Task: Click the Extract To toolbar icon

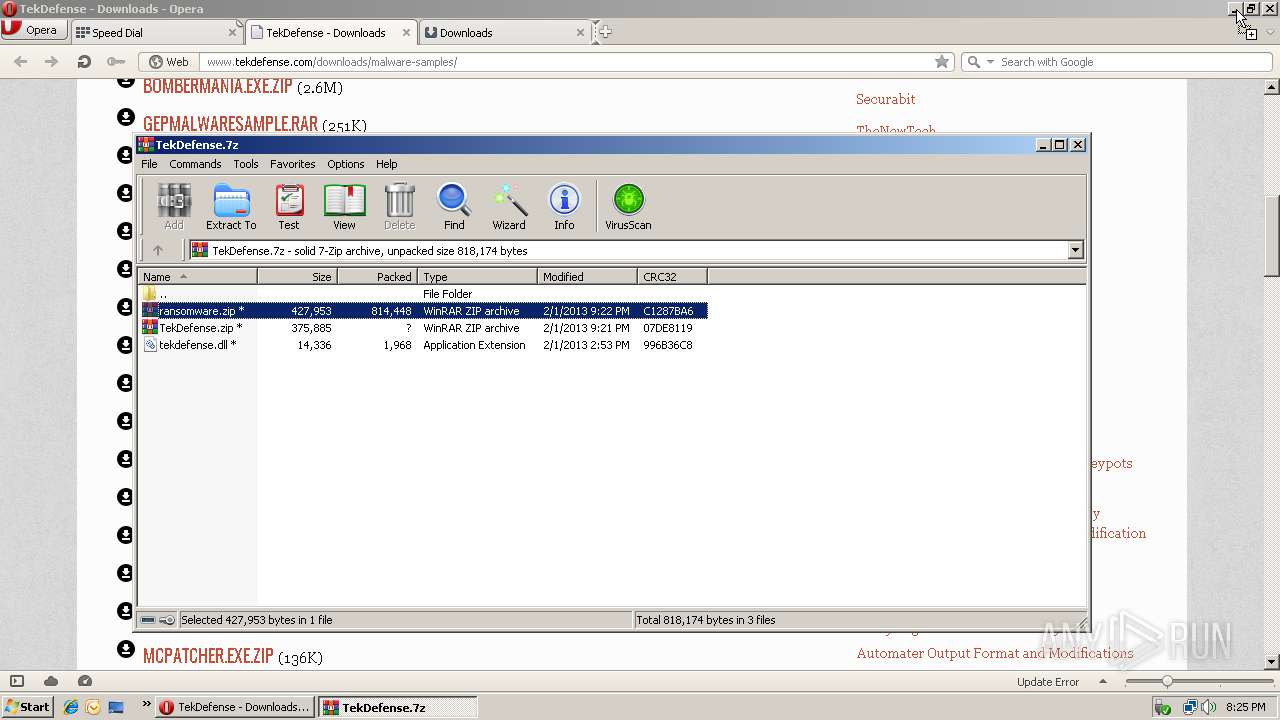Action: click(231, 207)
